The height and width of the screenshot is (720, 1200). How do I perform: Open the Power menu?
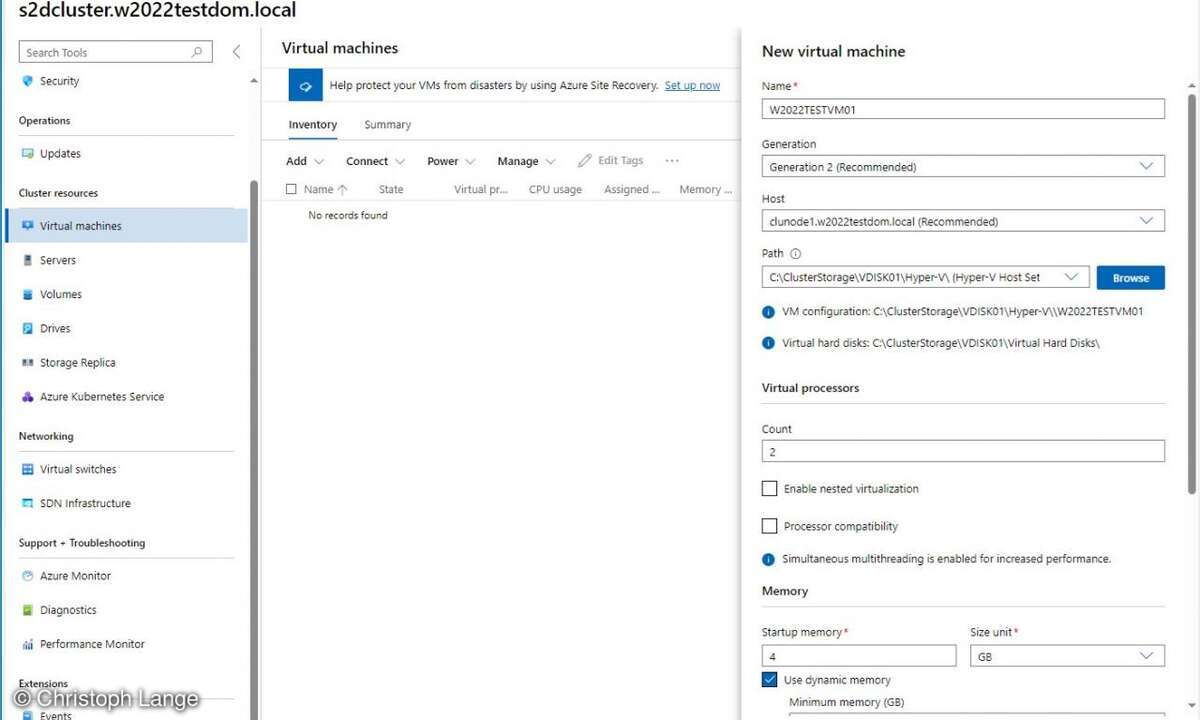[450, 161]
